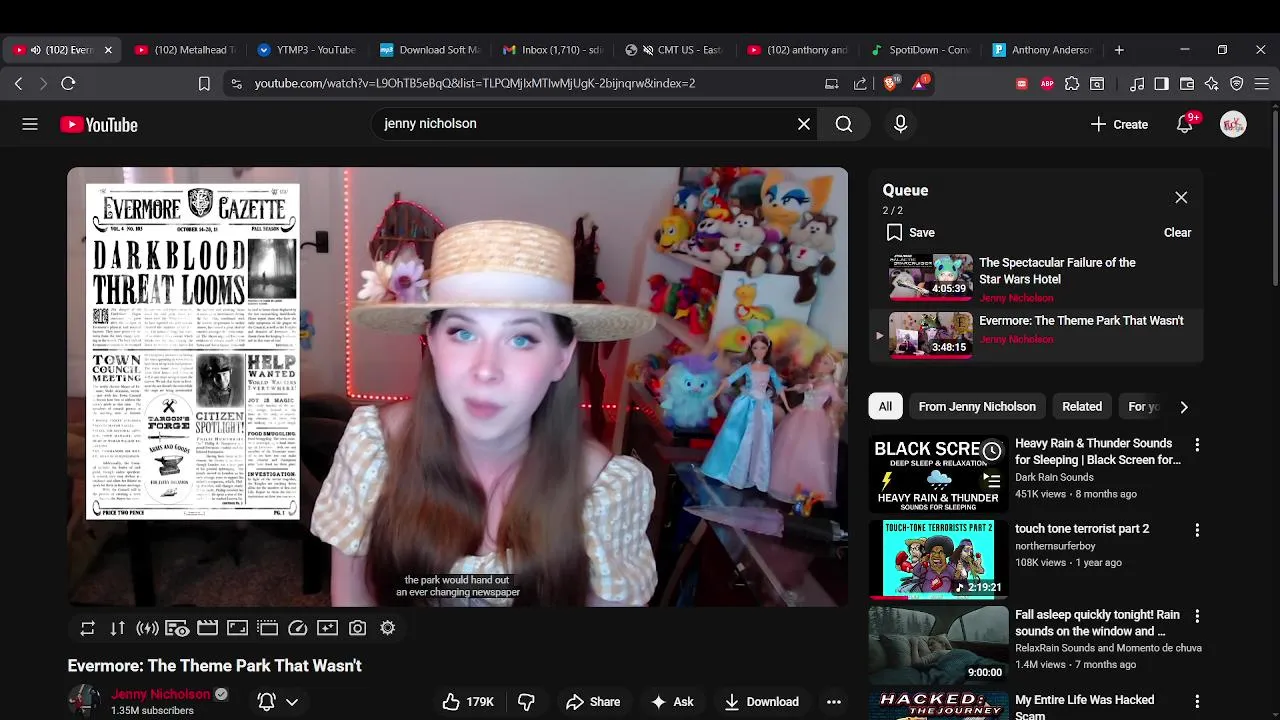Screen dimensions: 1280x720
Task: Like the video with 179K likes
Action: pos(469,702)
